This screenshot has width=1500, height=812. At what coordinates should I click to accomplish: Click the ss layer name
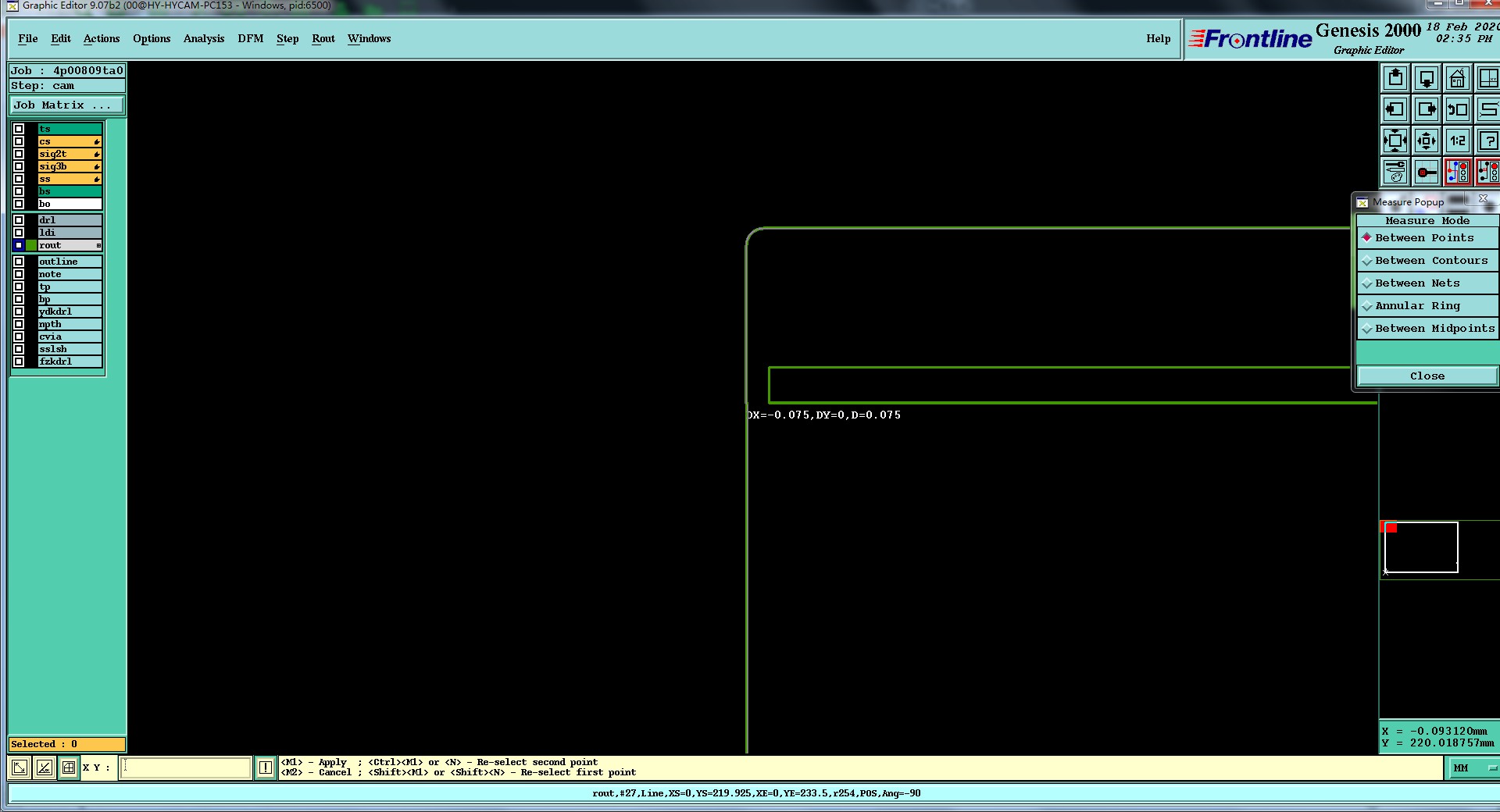click(70, 179)
